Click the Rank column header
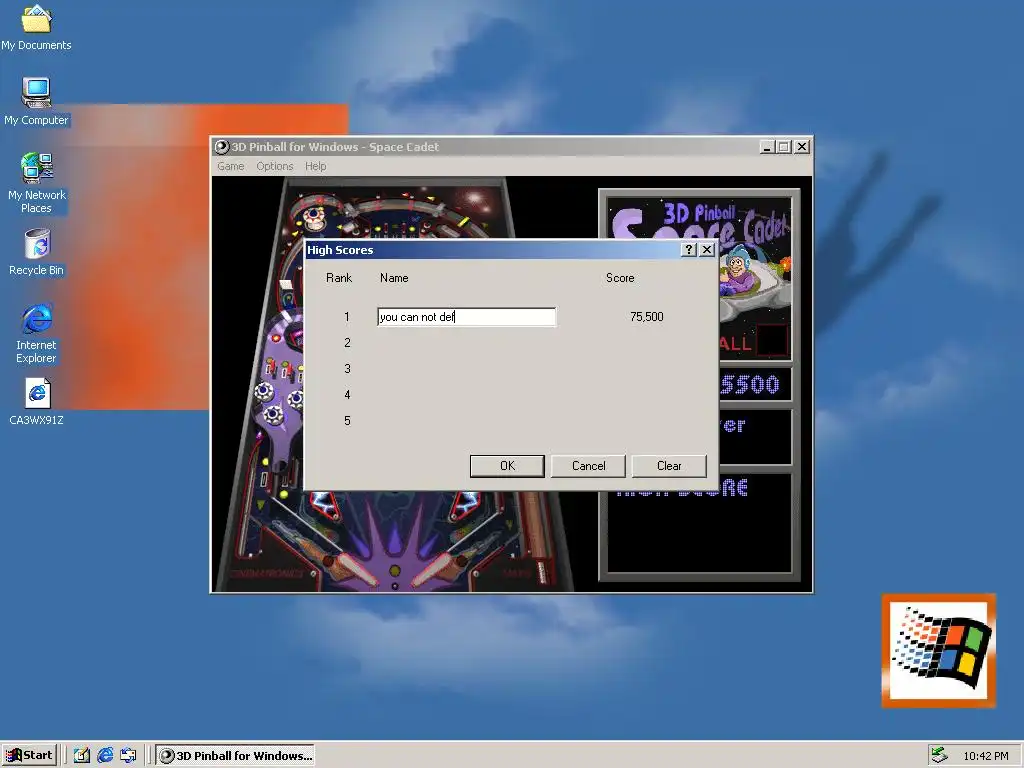 coord(339,278)
